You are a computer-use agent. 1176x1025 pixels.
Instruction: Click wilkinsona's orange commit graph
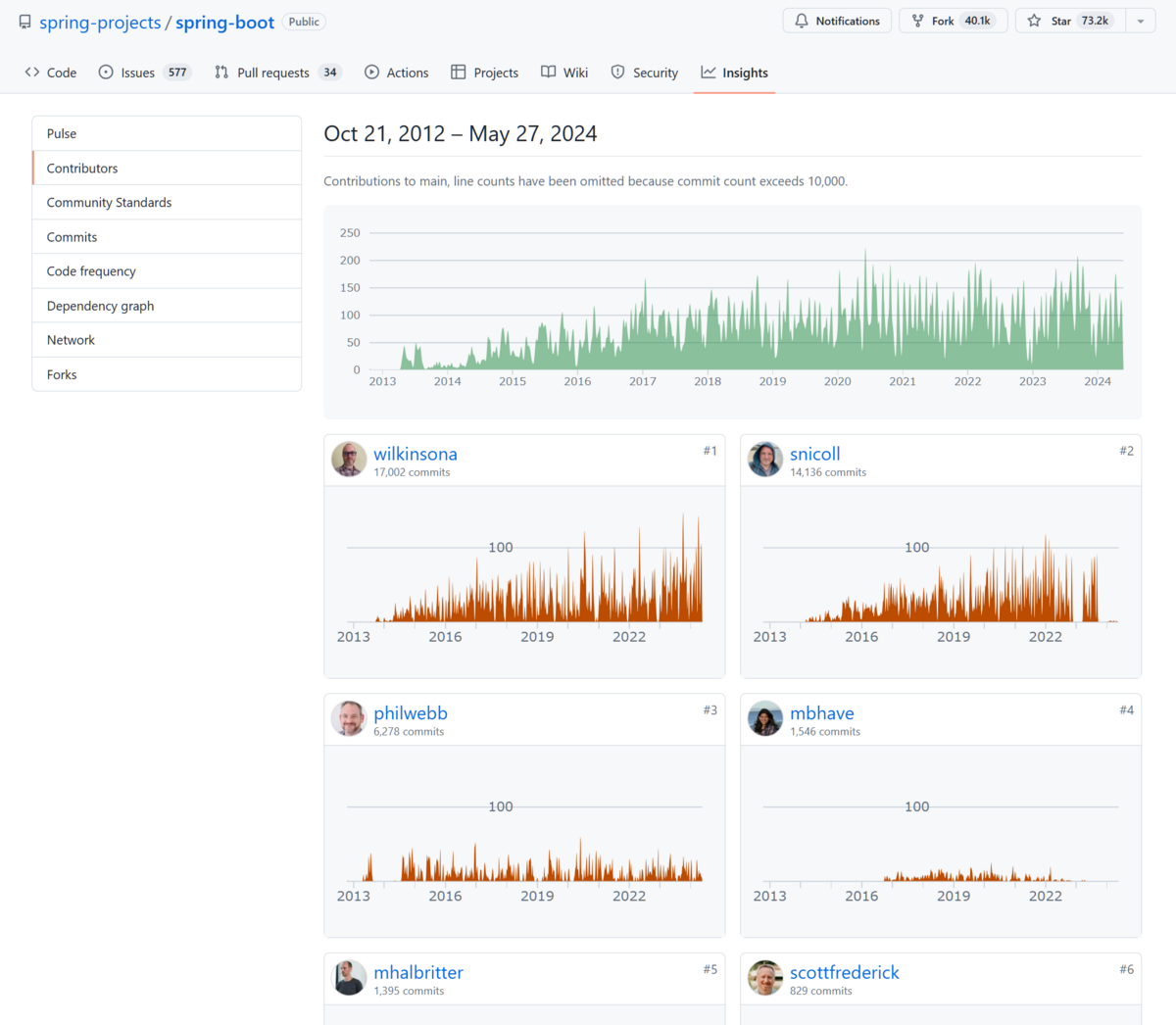[x=524, y=580]
